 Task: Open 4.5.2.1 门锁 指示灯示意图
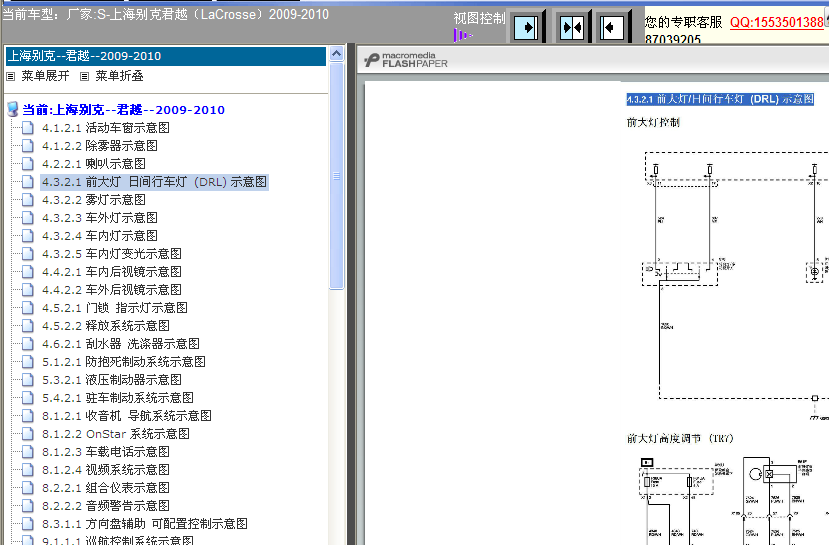(x=115, y=307)
